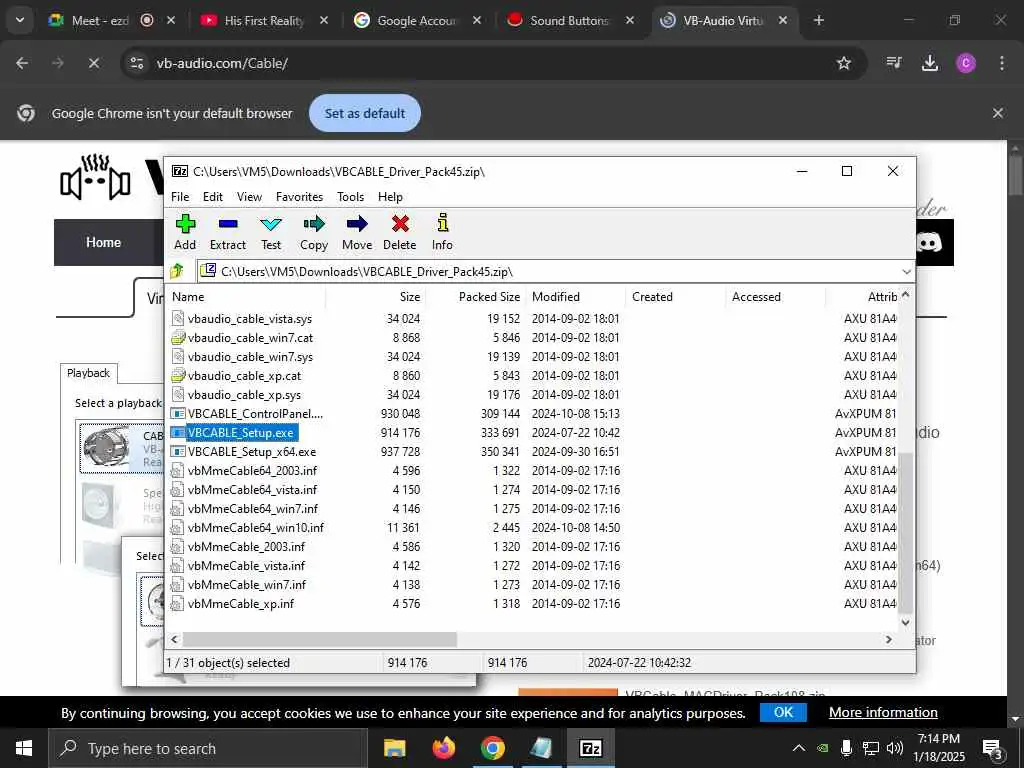Set Chrome as default browser

(365, 113)
